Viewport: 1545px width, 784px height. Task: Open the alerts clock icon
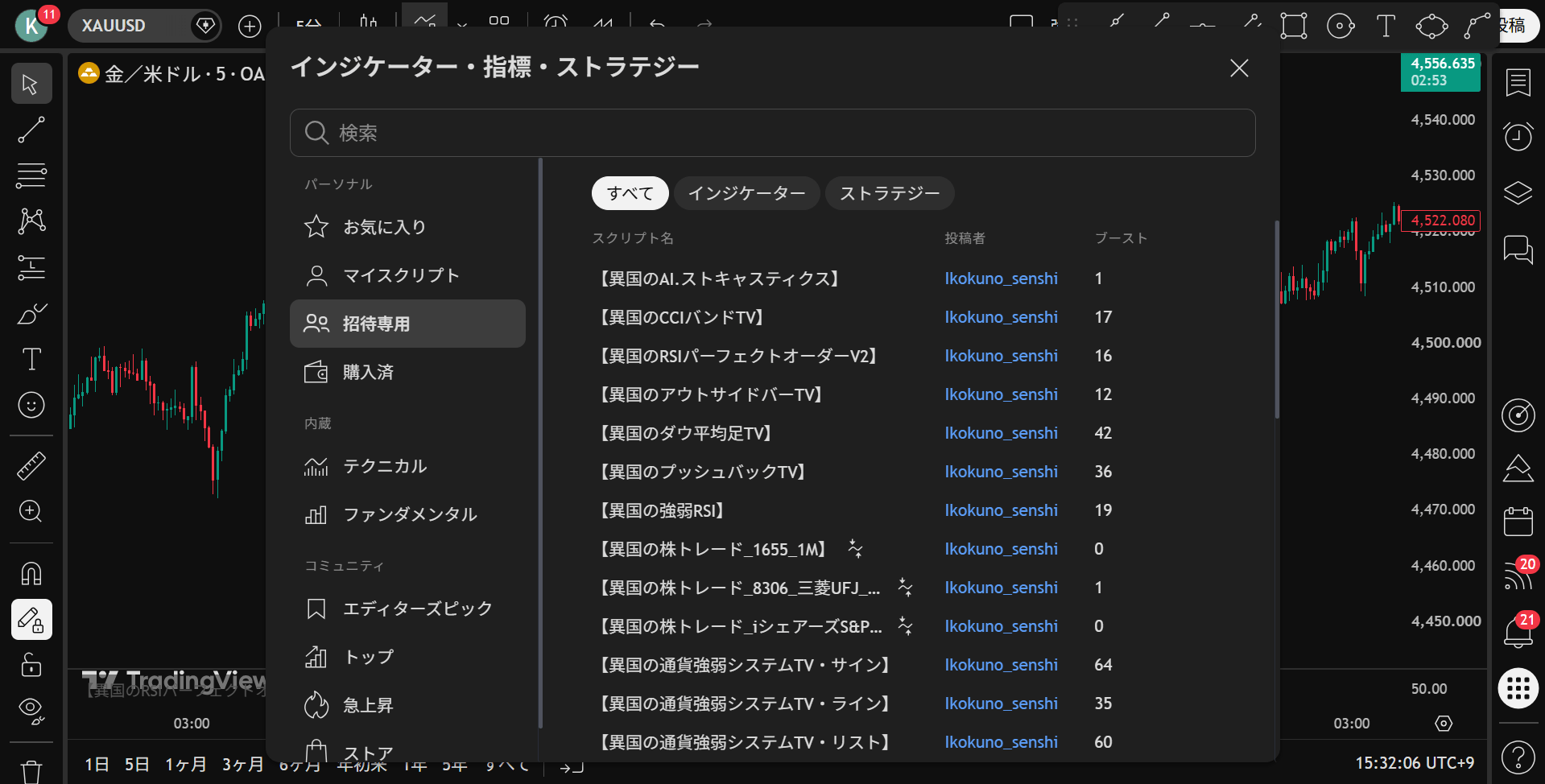point(1518,137)
